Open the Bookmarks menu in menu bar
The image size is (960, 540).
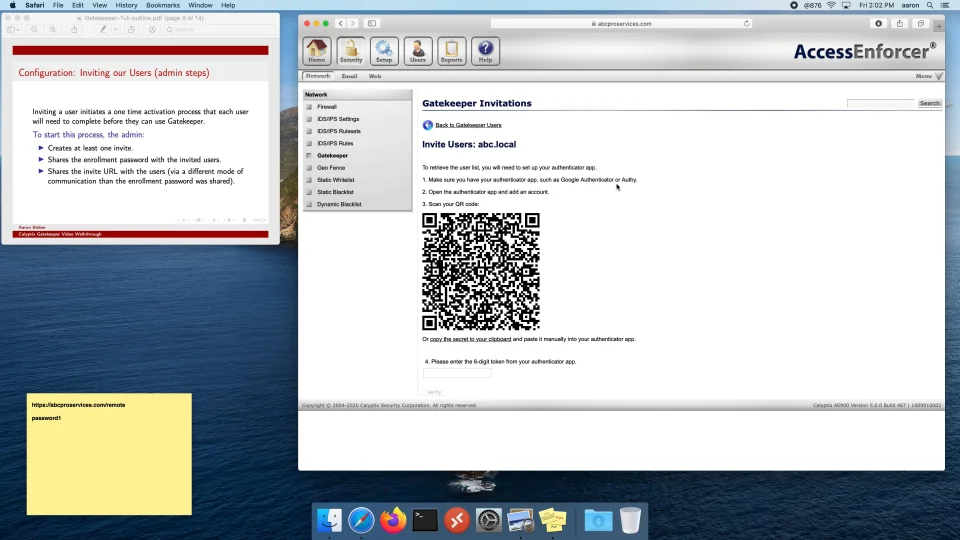click(x=163, y=5)
